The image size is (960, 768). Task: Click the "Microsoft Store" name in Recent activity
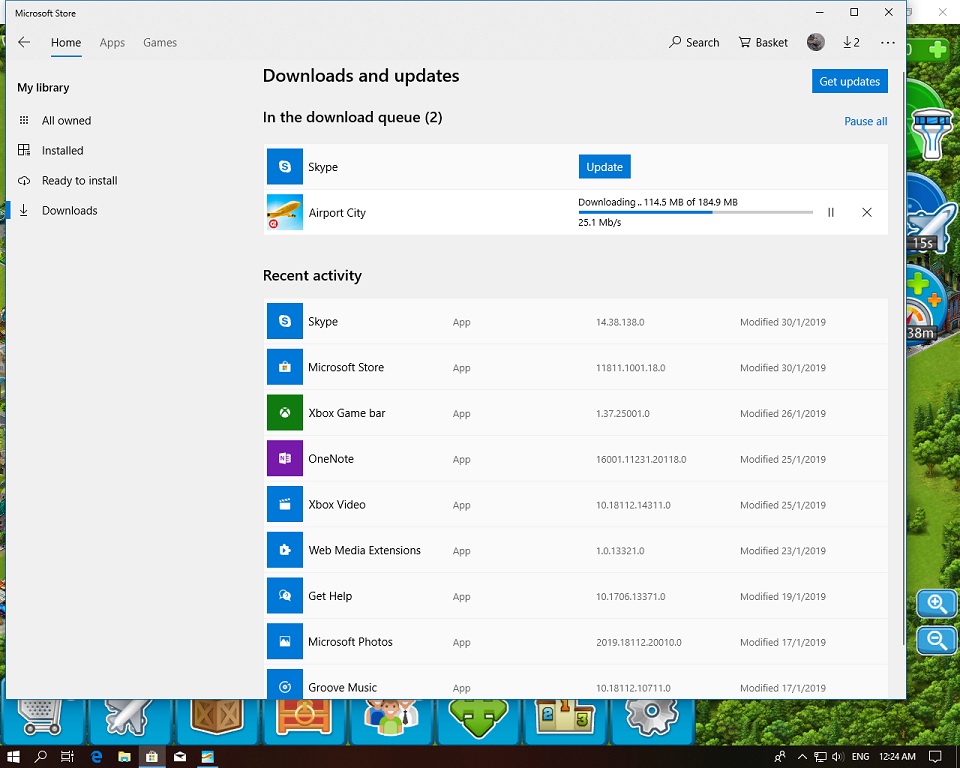[x=346, y=367]
